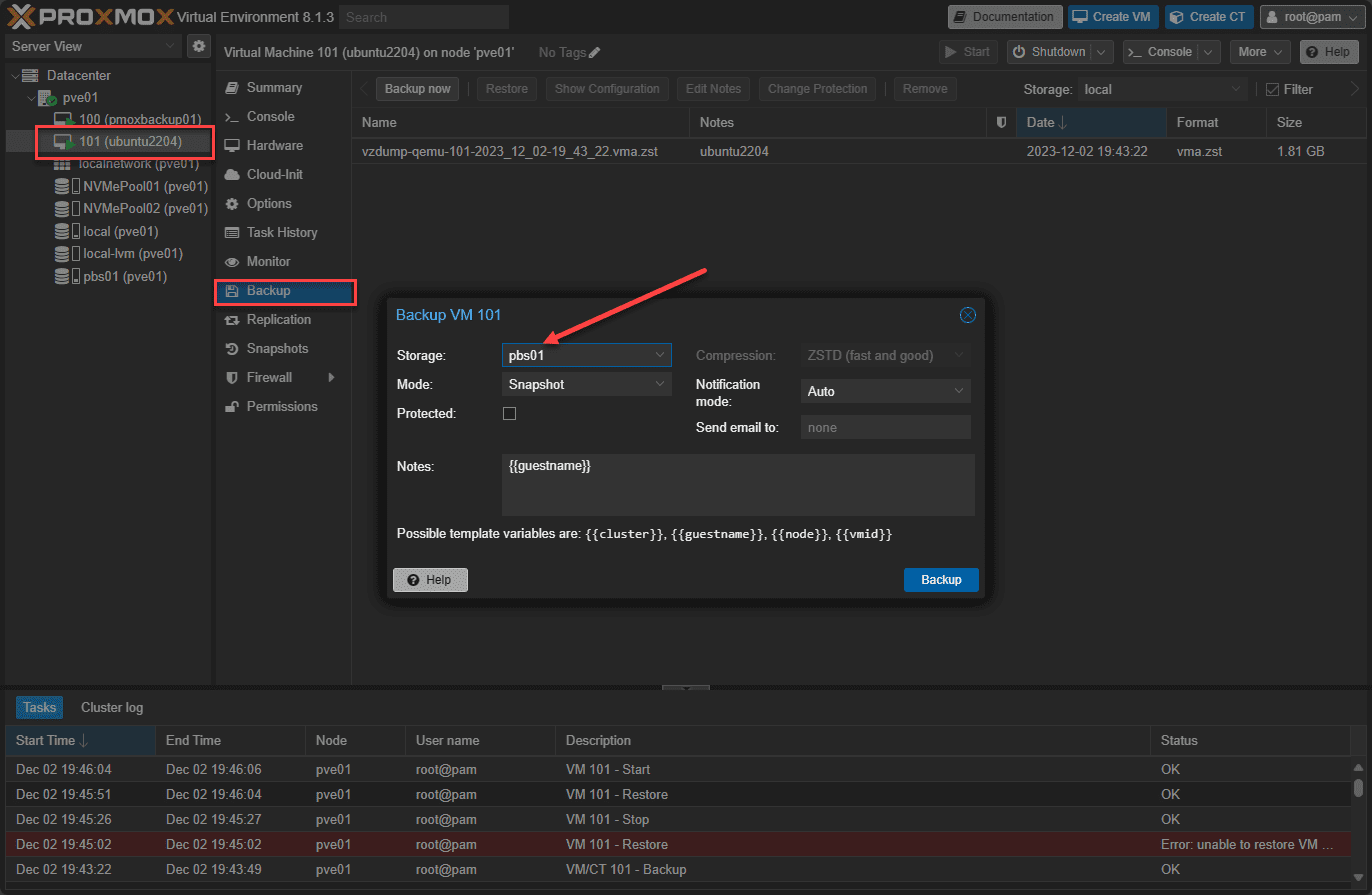Close the Backup VM 101 dialog
Screen dimensions: 1372x895
click(x=967, y=315)
